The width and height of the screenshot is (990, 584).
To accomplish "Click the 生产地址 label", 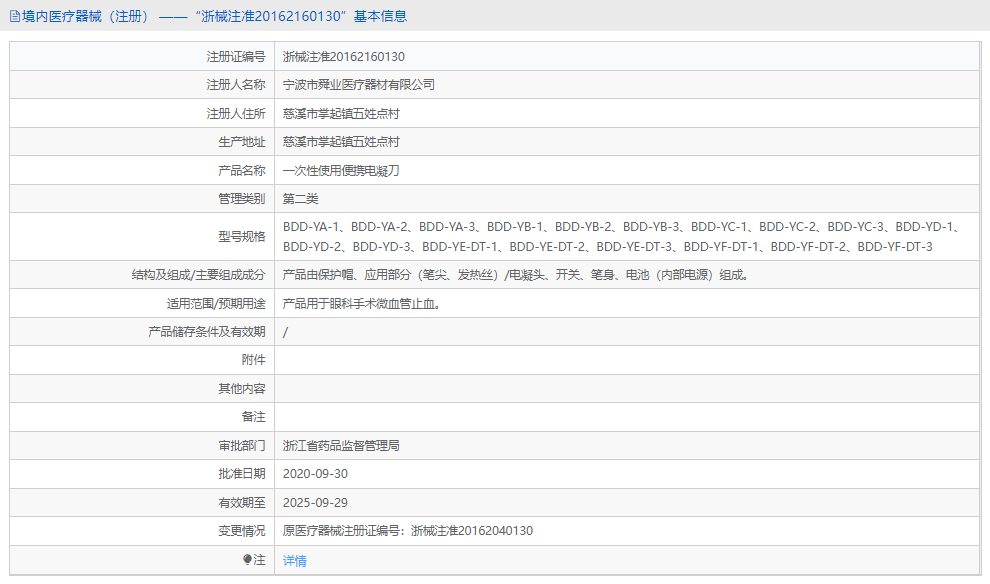I will 242,142.
